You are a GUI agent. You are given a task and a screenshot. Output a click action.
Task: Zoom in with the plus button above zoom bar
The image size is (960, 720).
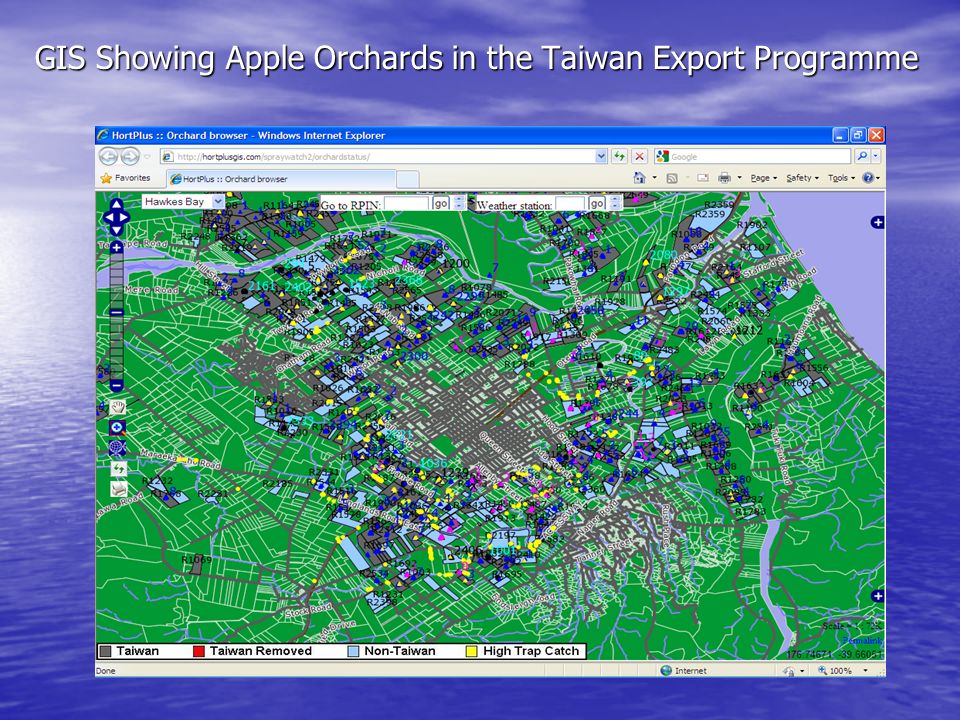click(x=116, y=247)
